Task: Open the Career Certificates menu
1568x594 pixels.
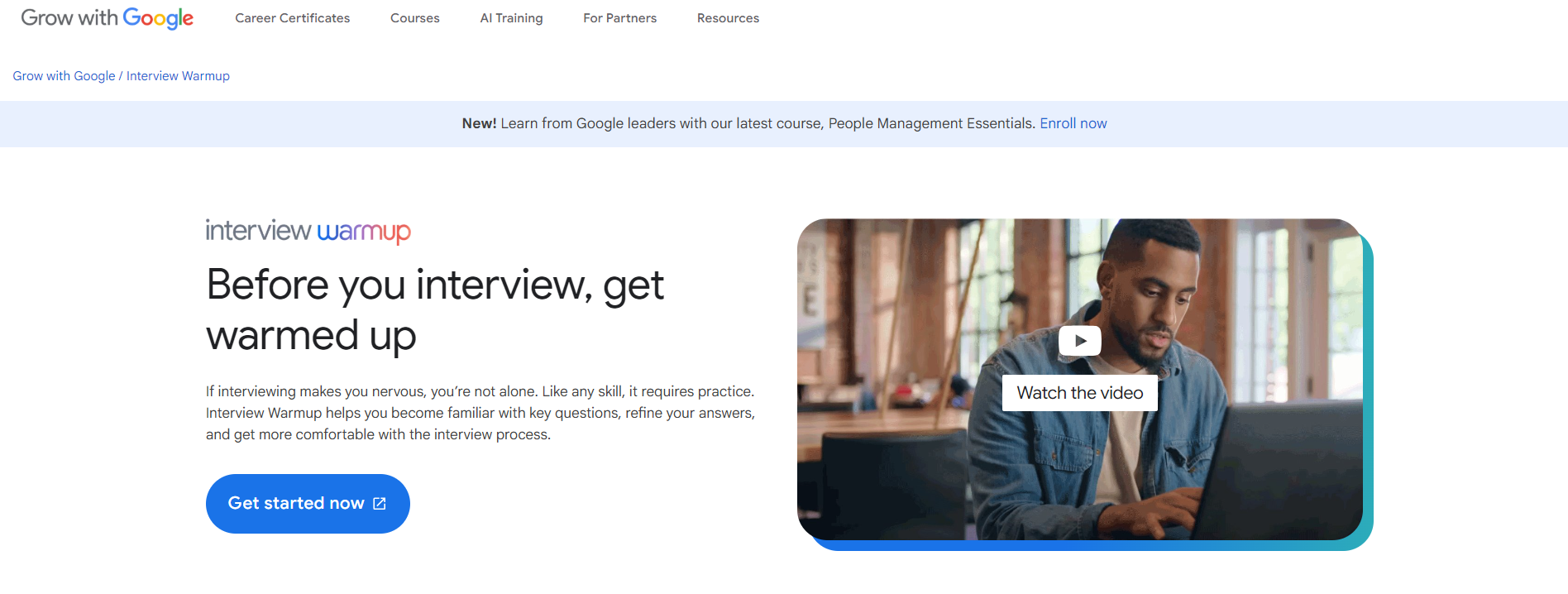Action: [292, 18]
